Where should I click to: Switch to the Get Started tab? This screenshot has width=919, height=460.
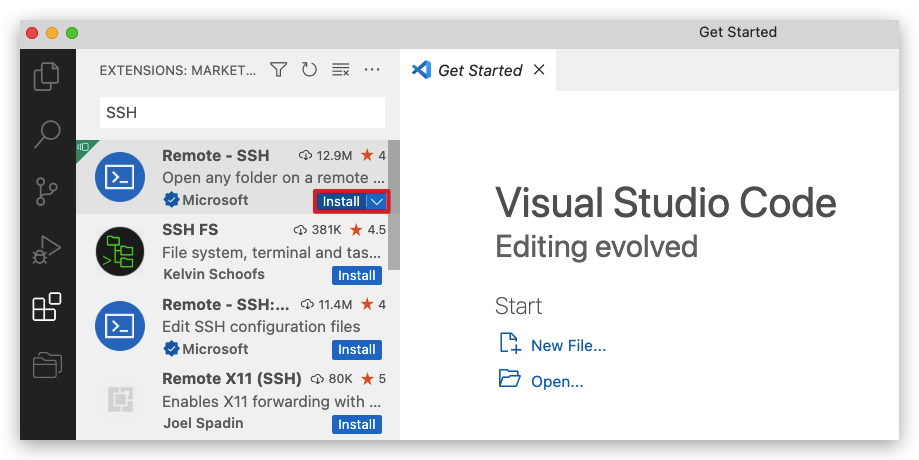click(x=480, y=70)
